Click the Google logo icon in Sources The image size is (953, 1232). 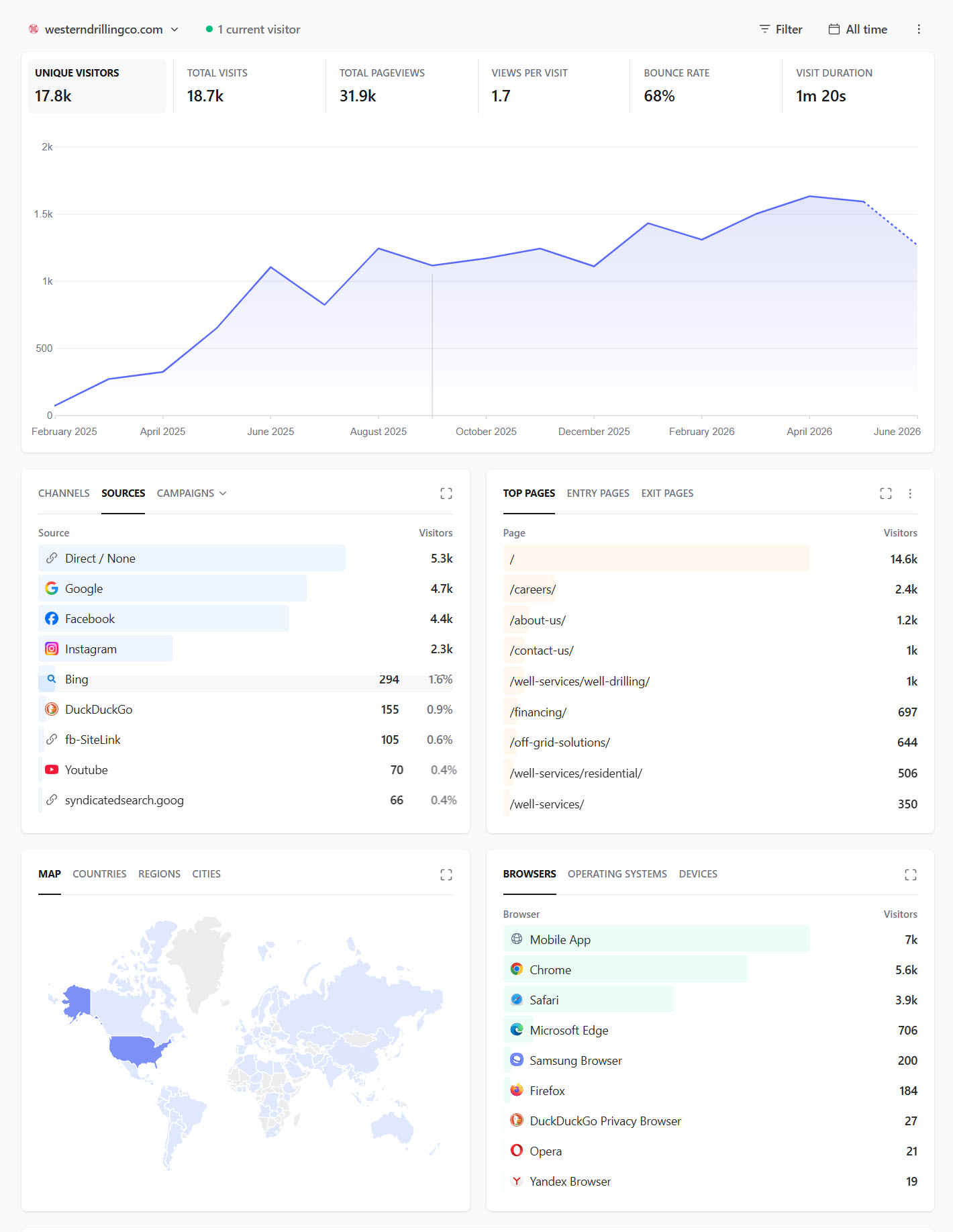point(52,588)
